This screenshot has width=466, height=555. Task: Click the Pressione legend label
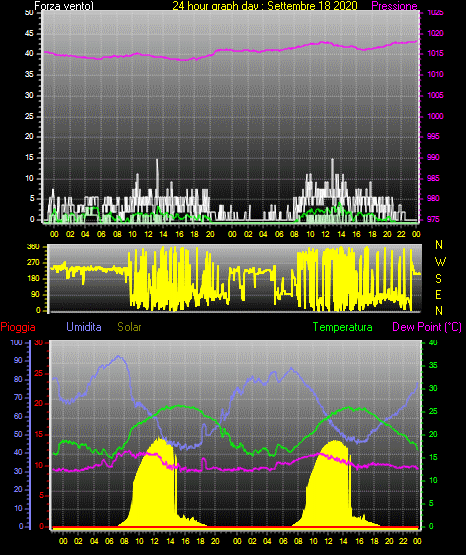[x=394, y=6]
